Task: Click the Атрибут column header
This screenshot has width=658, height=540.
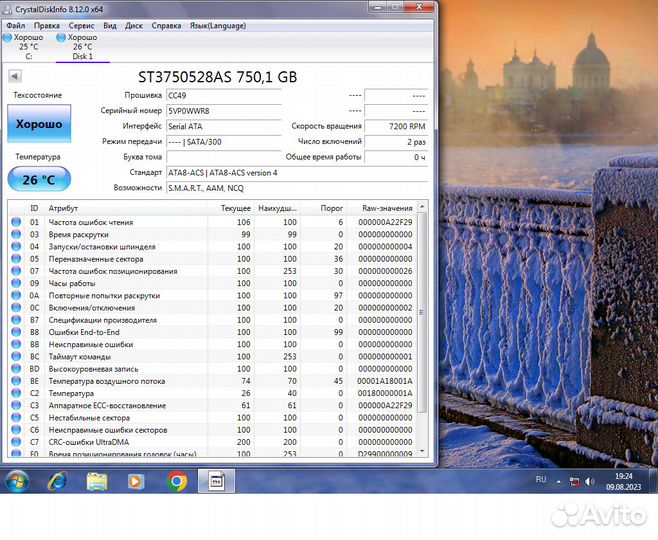Action: coord(126,208)
